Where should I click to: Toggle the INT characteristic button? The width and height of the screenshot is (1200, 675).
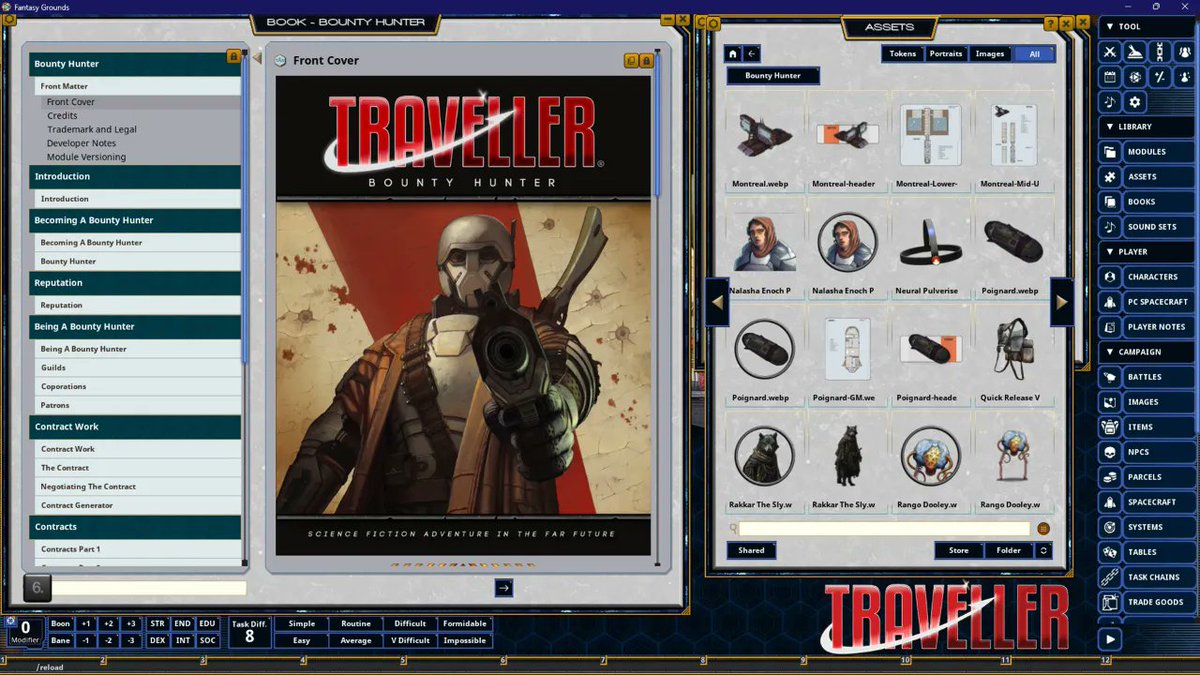tap(182, 640)
